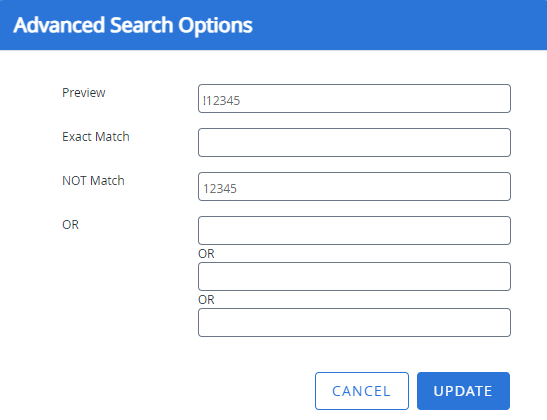Click the Preview label
Image resolution: width=547 pixels, height=420 pixels.
(84, 93)
